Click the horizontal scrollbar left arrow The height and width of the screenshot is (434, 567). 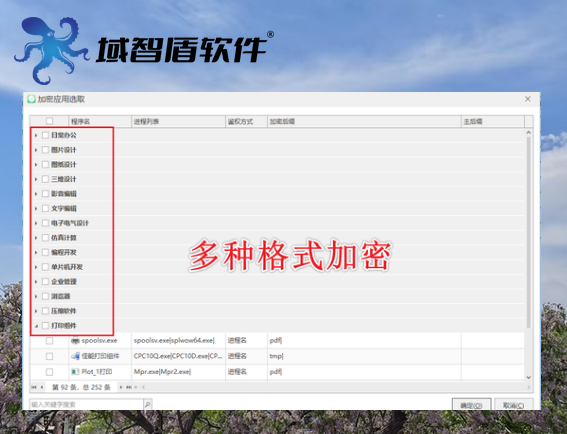pyautogui.click(x=144, y=387)
